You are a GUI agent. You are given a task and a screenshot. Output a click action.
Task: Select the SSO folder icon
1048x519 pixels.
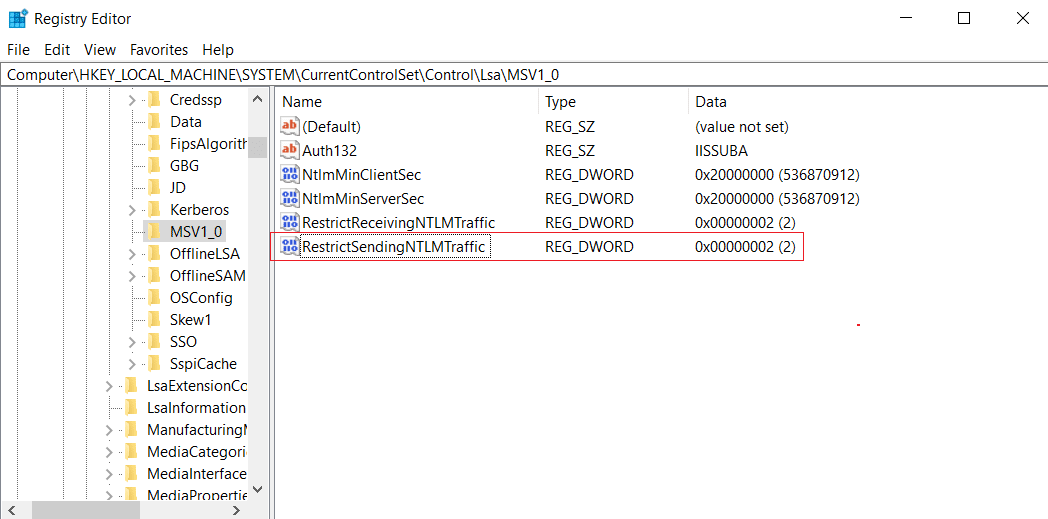[x=154, y=342]
